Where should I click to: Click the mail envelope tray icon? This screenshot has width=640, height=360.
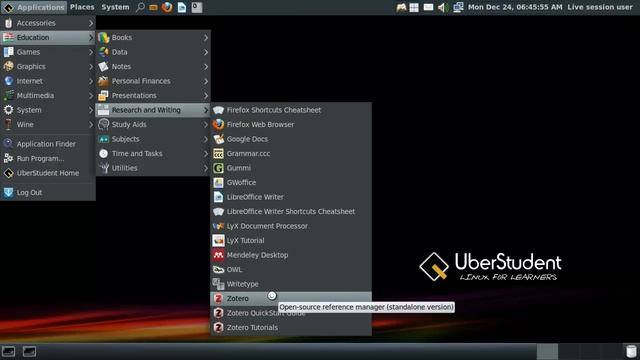[x=428, y=7]
